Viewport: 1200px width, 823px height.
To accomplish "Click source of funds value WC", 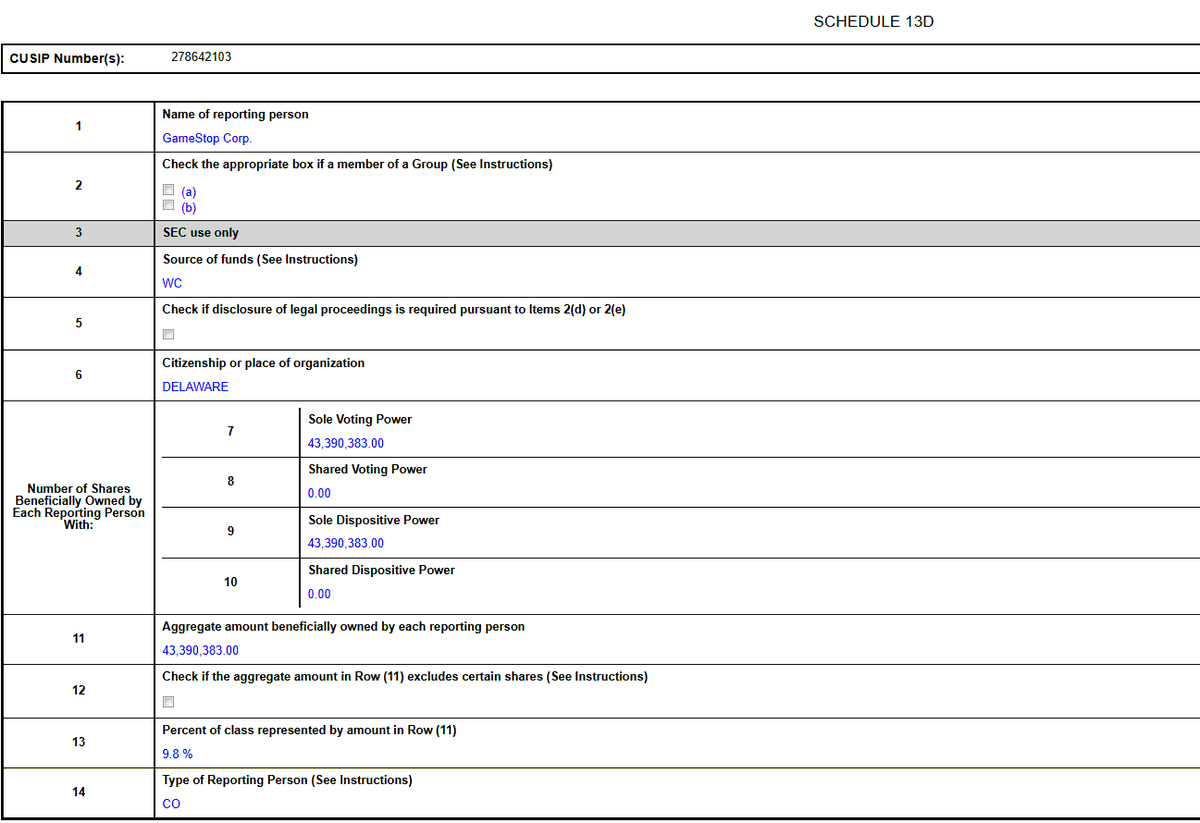I will tap(172, 283).
